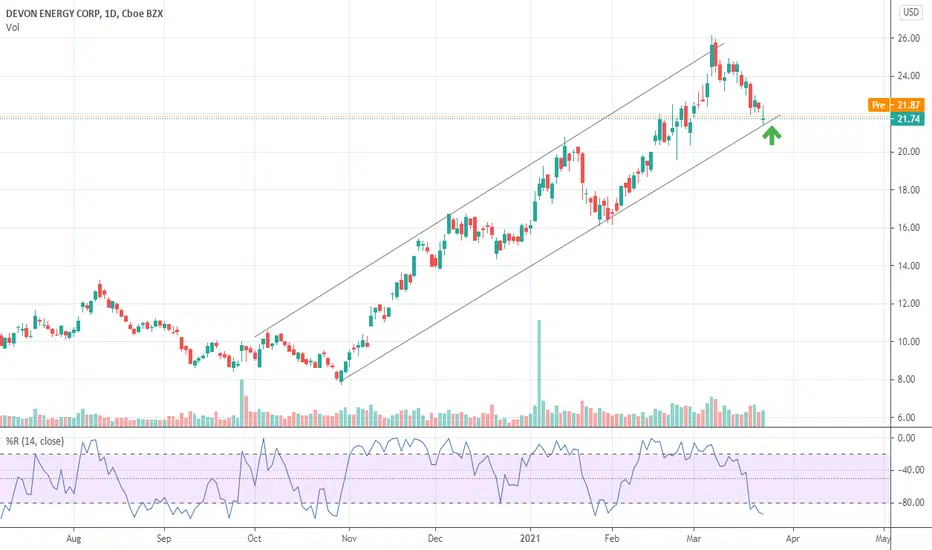Click the 18.00 price axis label
The image size is (932, 550).
(908, 190)
